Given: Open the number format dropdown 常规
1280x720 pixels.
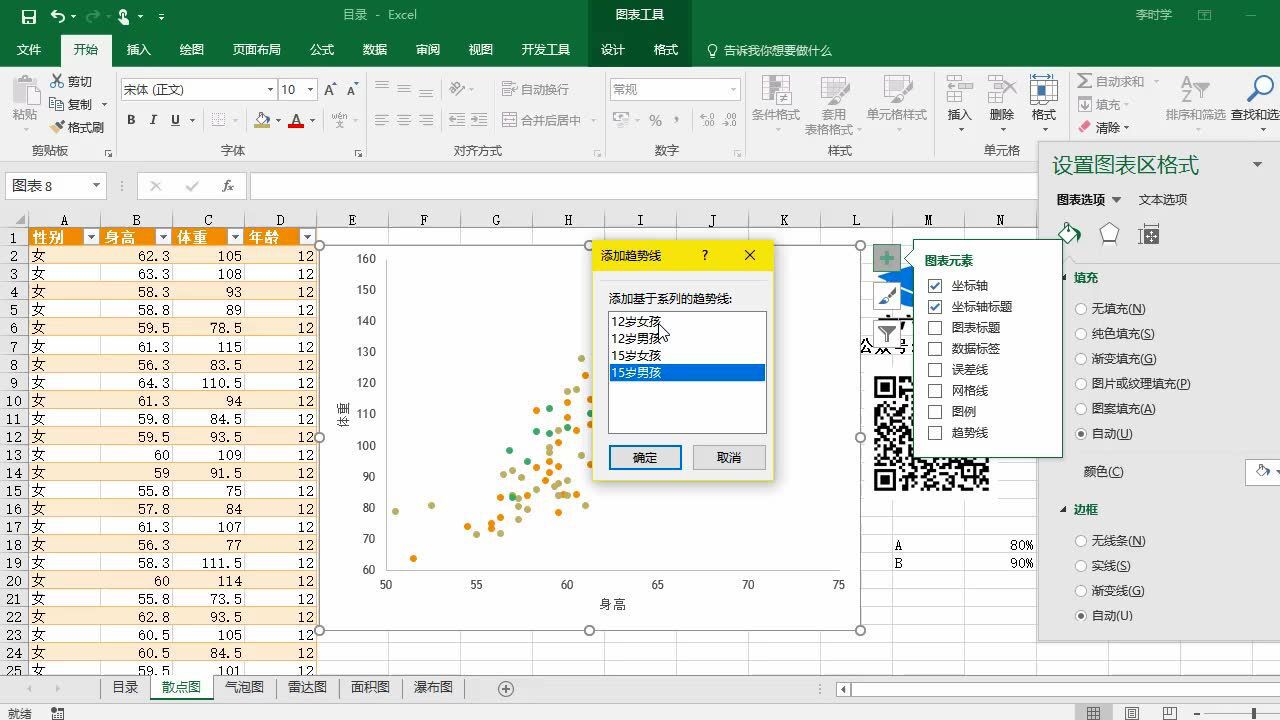Looking at the screenshot, I should pyautogui.click(x=733, y=90).
